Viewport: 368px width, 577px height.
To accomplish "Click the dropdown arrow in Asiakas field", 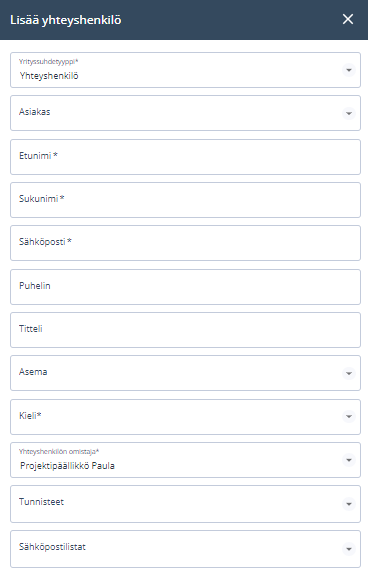I will [349, 113].
